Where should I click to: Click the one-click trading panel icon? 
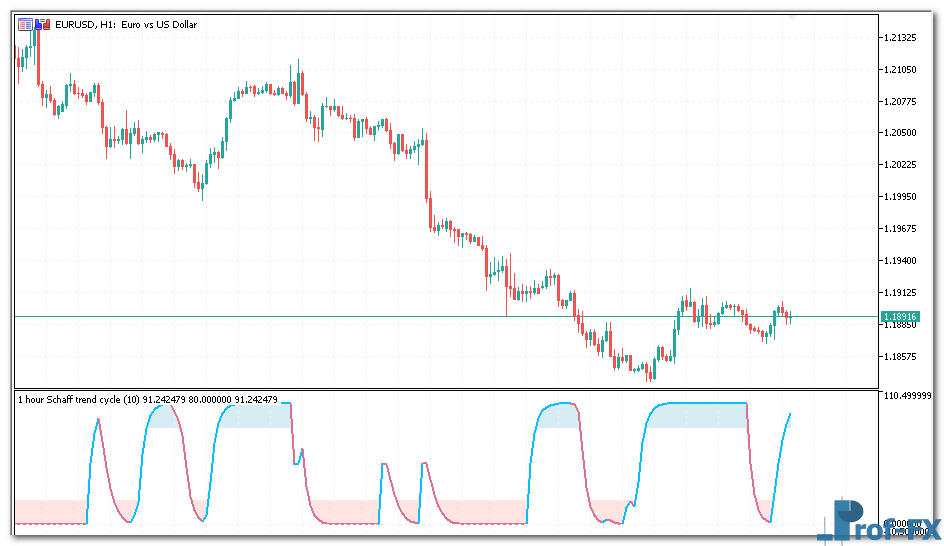(24, 24)
